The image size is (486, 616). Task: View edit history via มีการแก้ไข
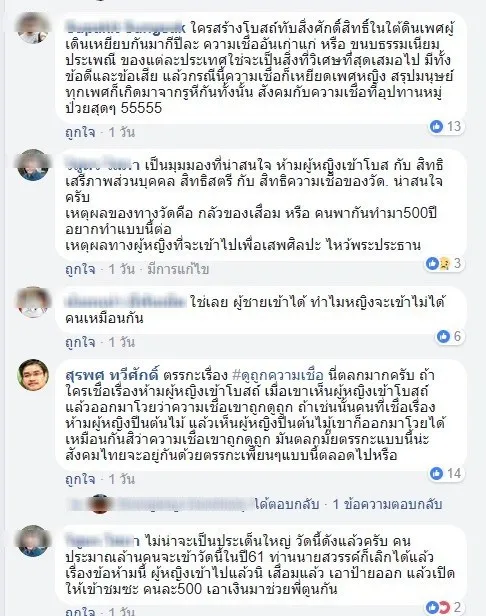[x=178, y=269]
